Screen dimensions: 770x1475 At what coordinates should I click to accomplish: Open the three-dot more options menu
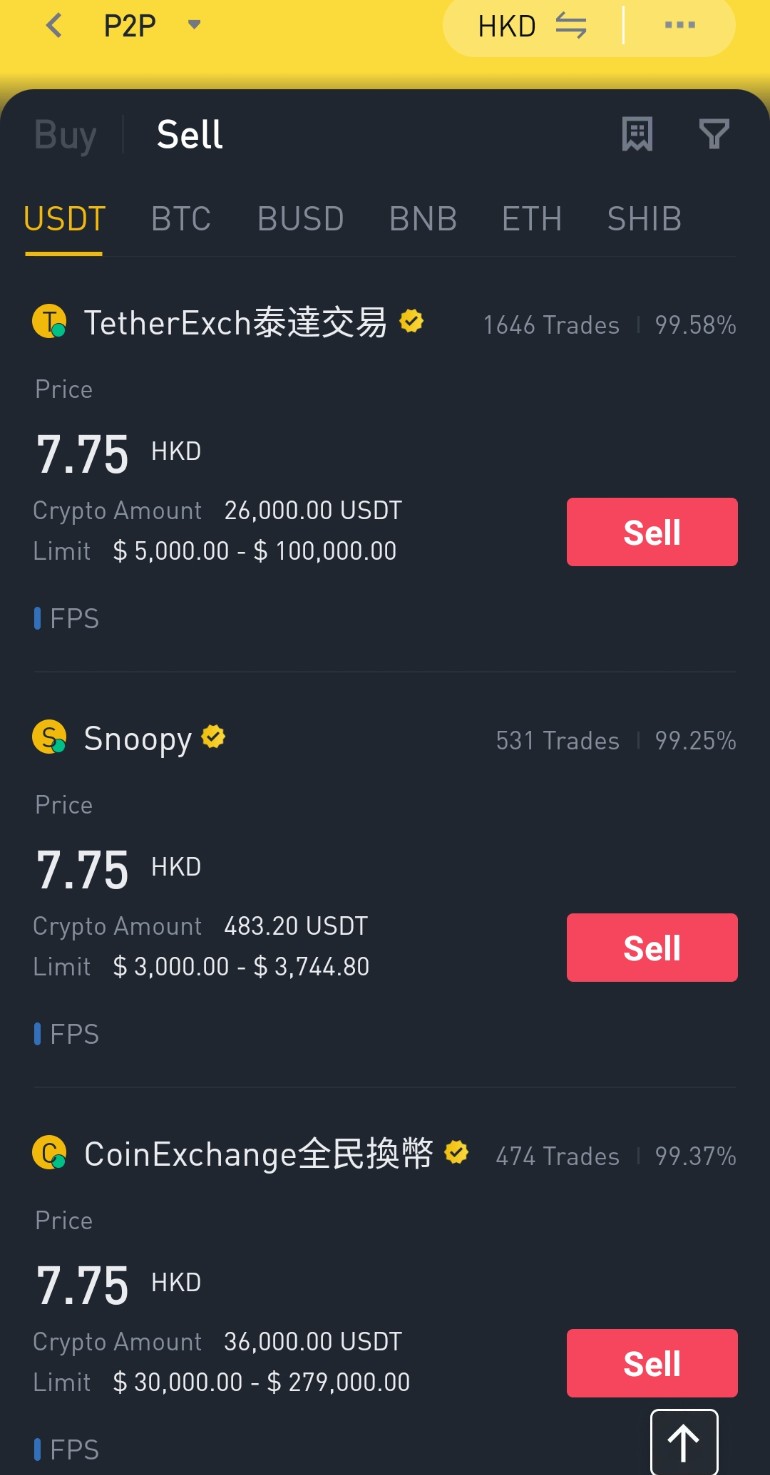coord(680,26)
